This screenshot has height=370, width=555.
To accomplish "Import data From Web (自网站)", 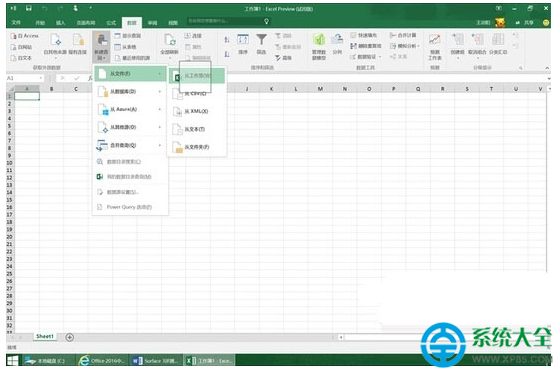I will [21, 47].
